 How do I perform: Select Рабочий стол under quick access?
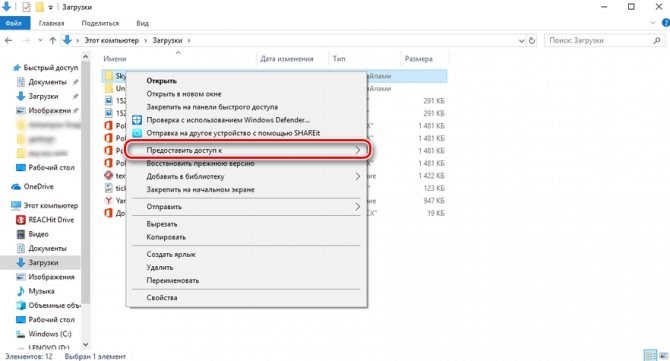51,167
